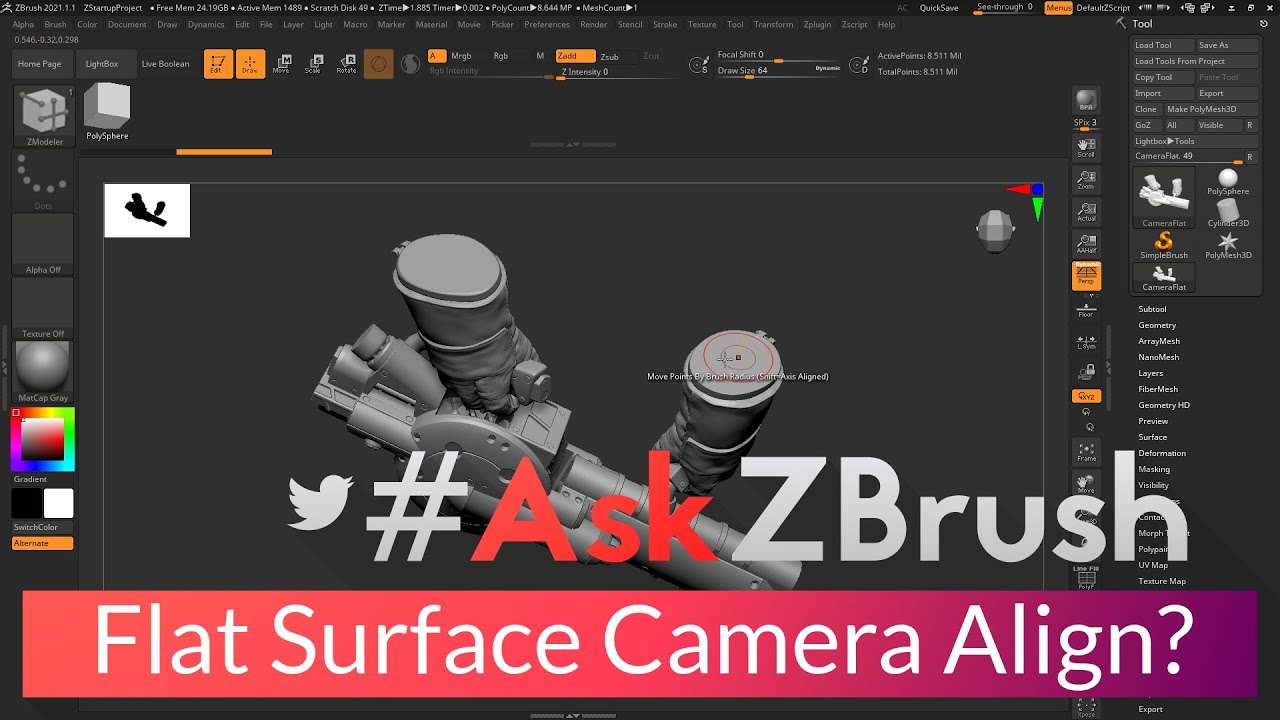This screenshot has height=720, width=1280.
Task: Click the L.Sym local symmetry icon
Action: pyautogui.click(x=1086, y=341)
